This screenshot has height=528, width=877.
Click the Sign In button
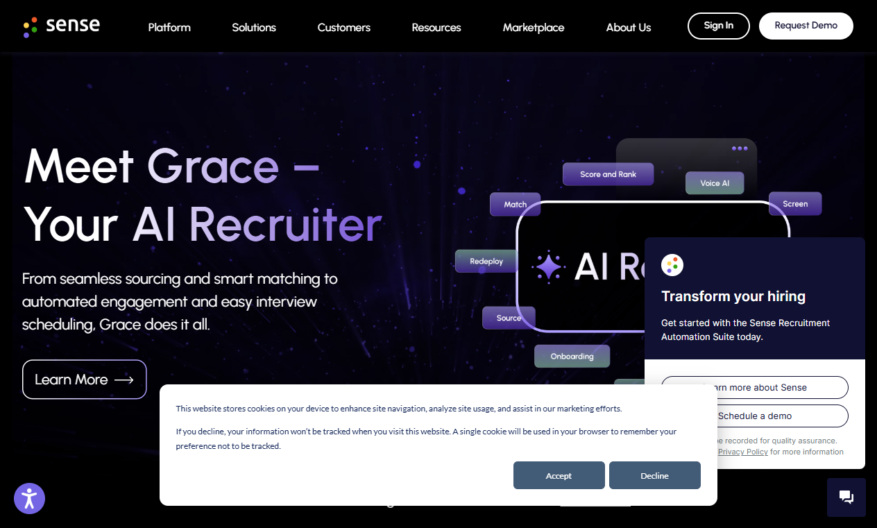click(719, 26)
